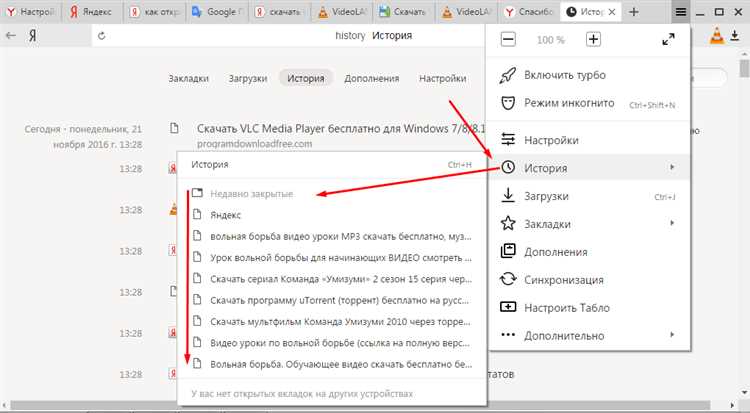Open Недавно закрытые folder item
The width and height of the screenshot is (750, 413).
[x=251, y=193]
